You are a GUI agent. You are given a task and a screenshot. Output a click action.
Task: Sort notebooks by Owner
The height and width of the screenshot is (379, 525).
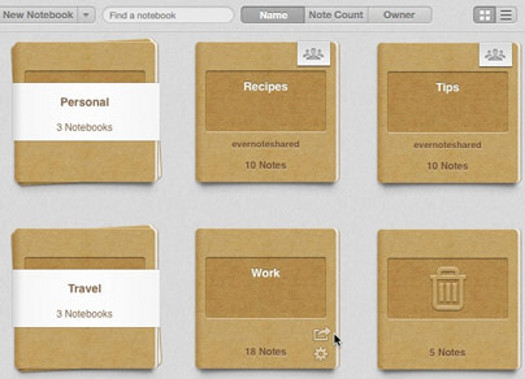tap(400, 15)
